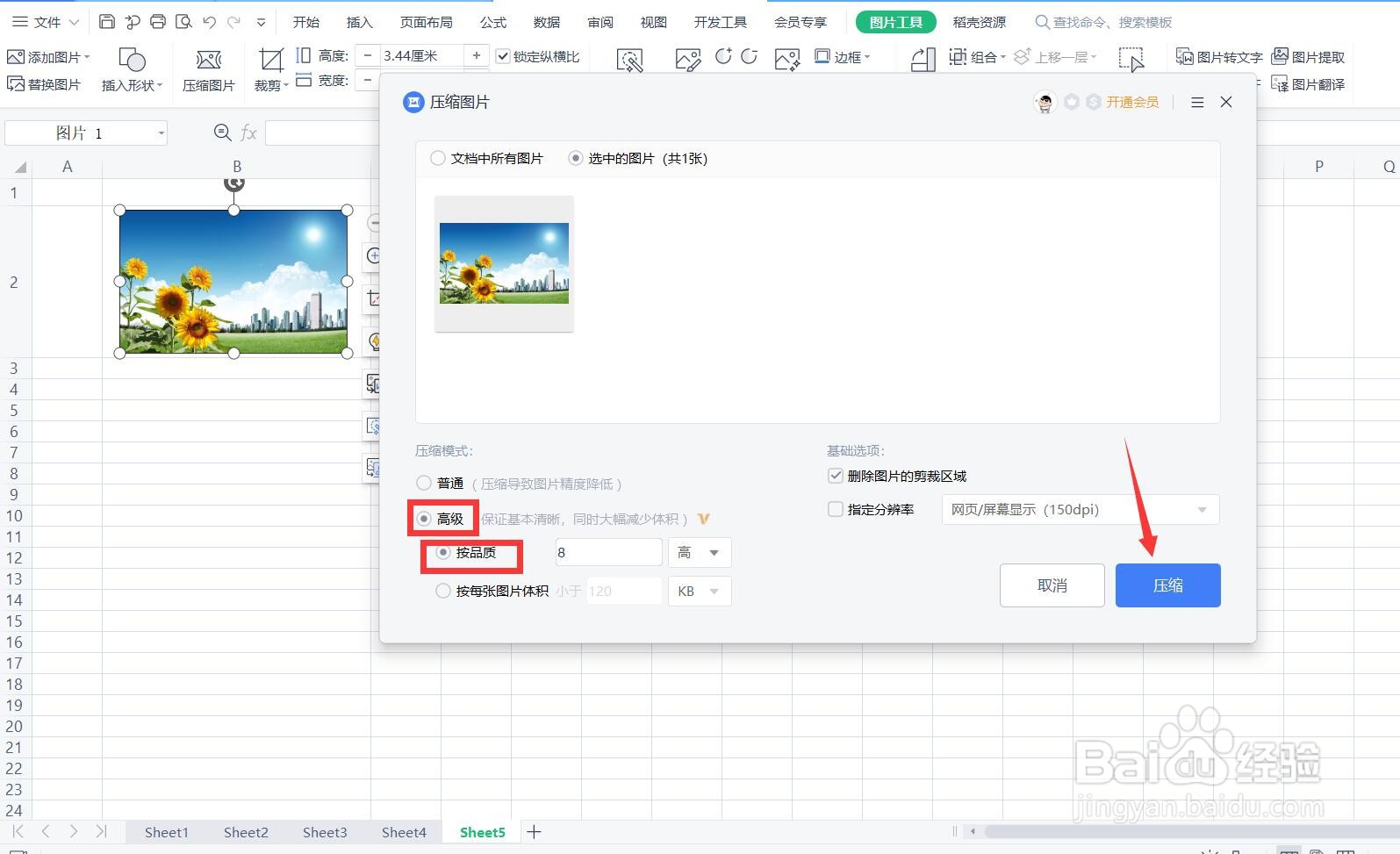Click the Add Picture (添加图片) button

point(48,57)
